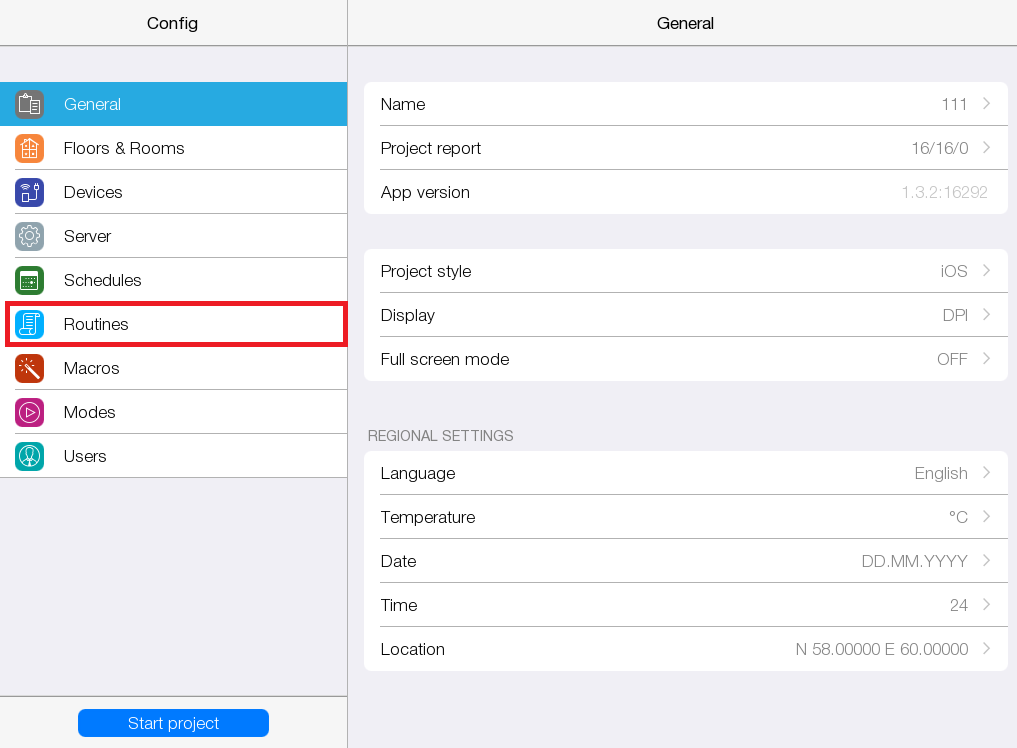Click the General clipboard icon in sidebar
This screenshot has width=1017, height=748.
29,104
